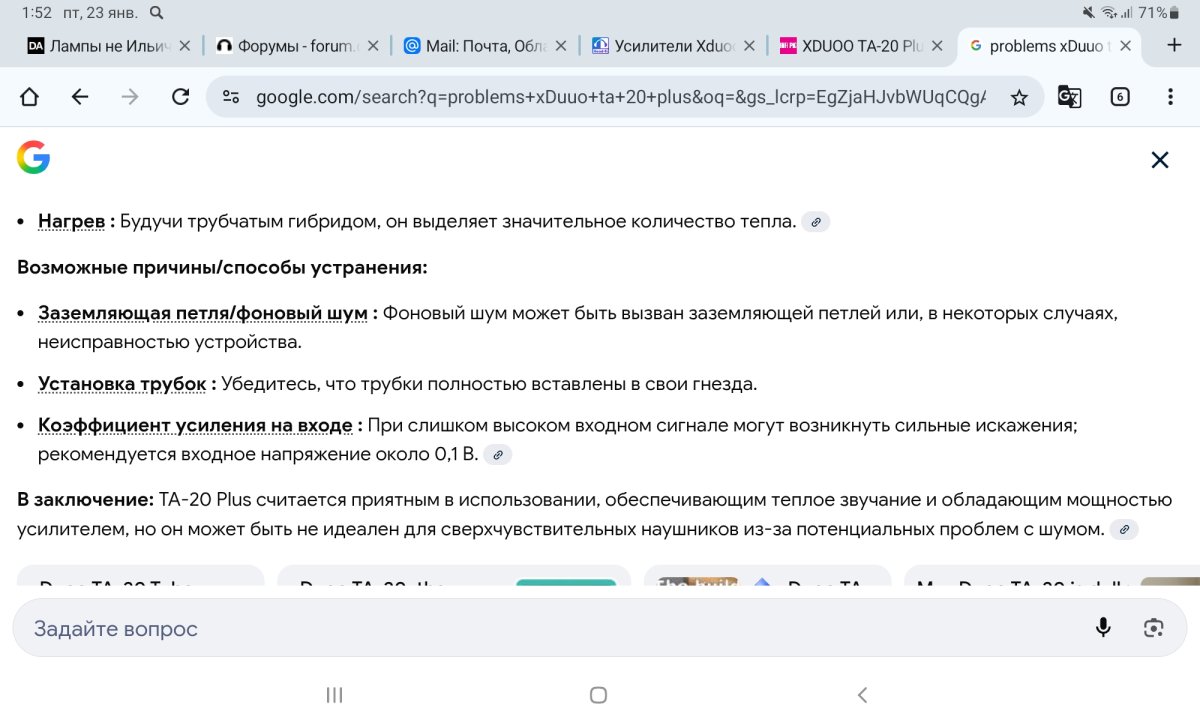This screenshot has width=1200, height=720.
Task: Open the tab switcher showing 6 tabs
Action: point(1120,97)
